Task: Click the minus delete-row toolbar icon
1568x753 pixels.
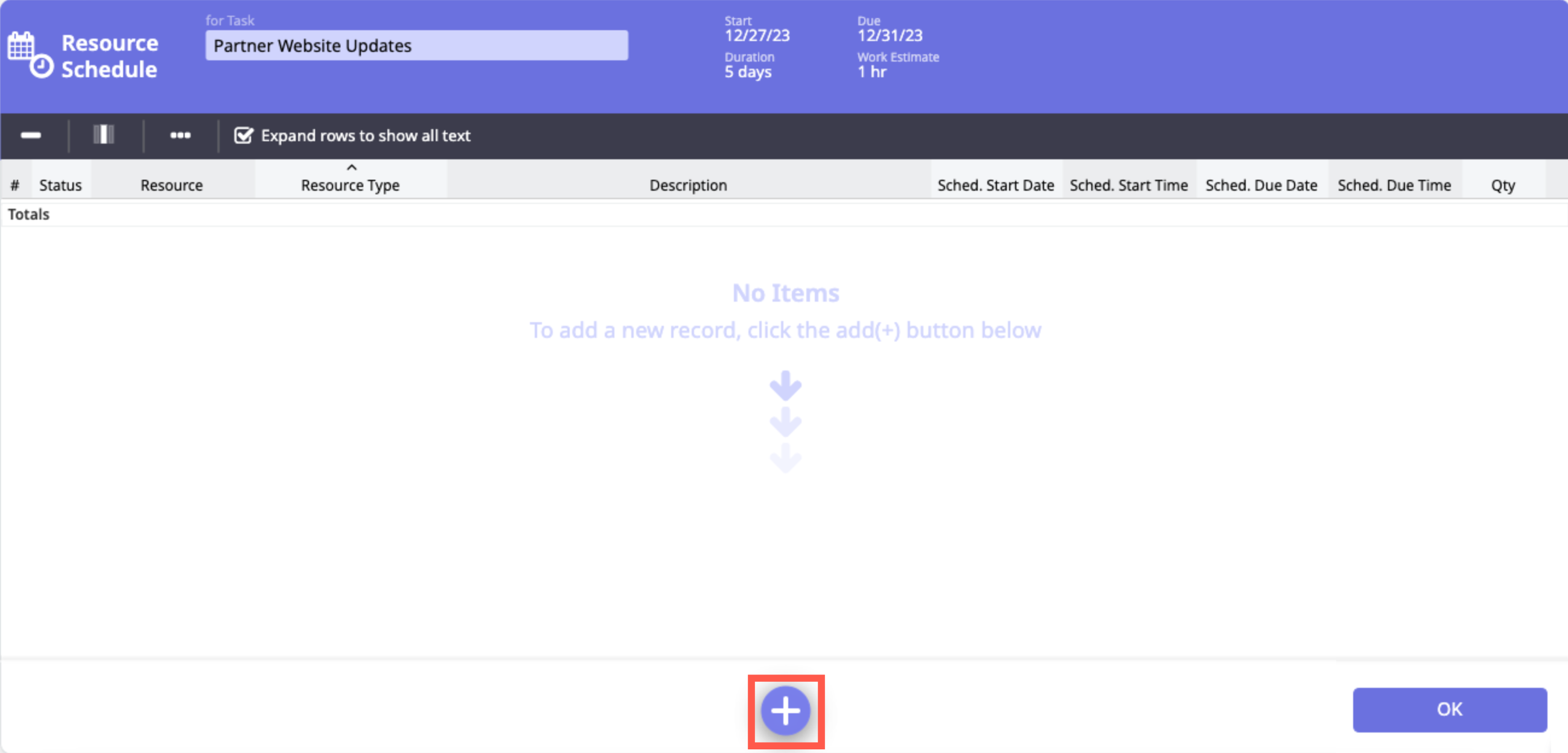Action: 30,135
